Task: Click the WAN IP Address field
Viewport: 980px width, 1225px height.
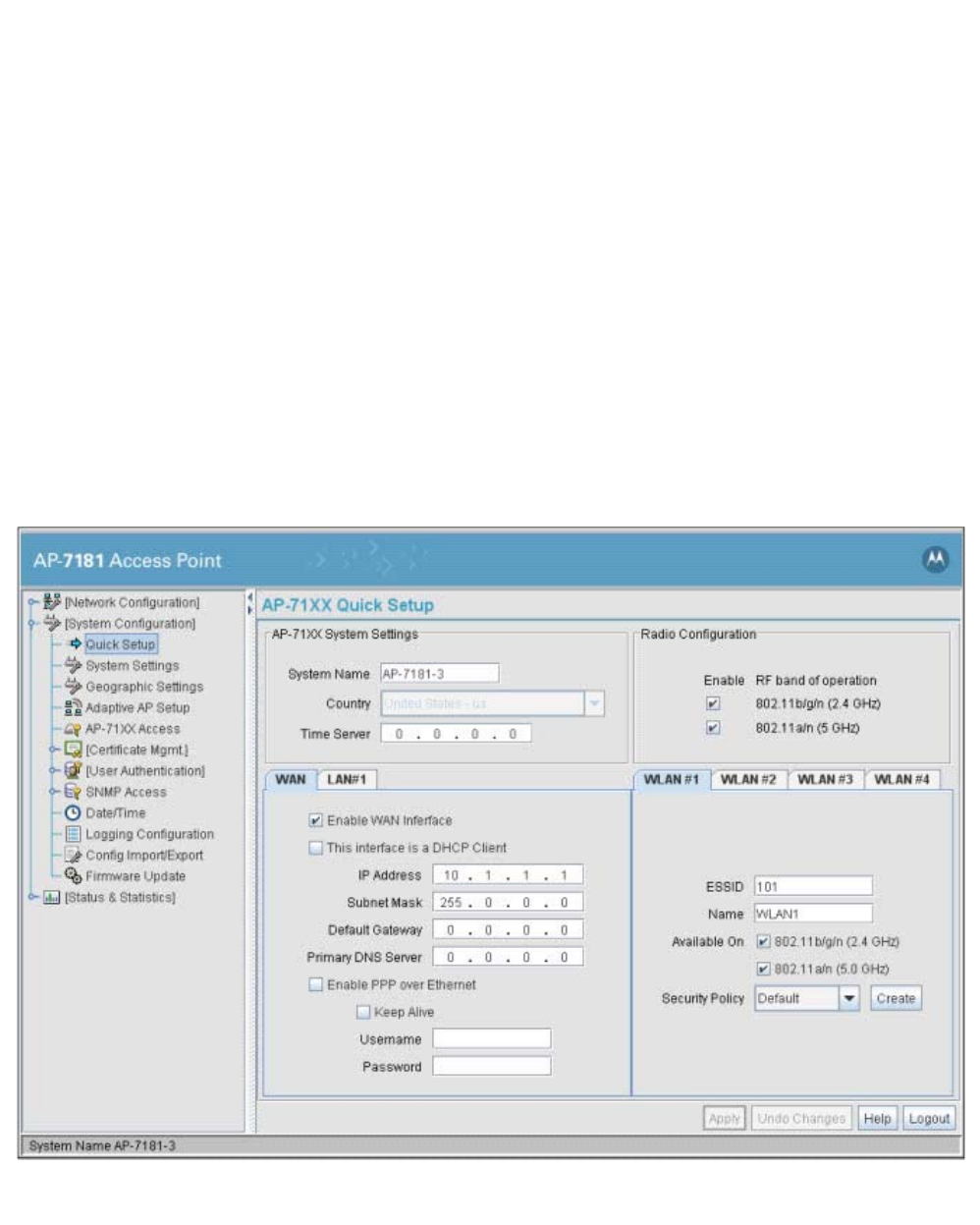Action: tap(508, 874)
